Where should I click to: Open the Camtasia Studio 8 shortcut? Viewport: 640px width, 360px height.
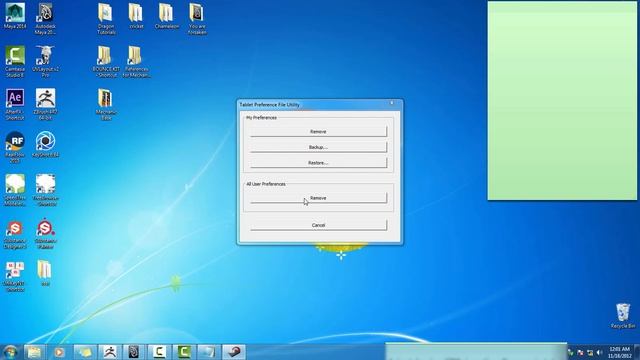[15, 62]
